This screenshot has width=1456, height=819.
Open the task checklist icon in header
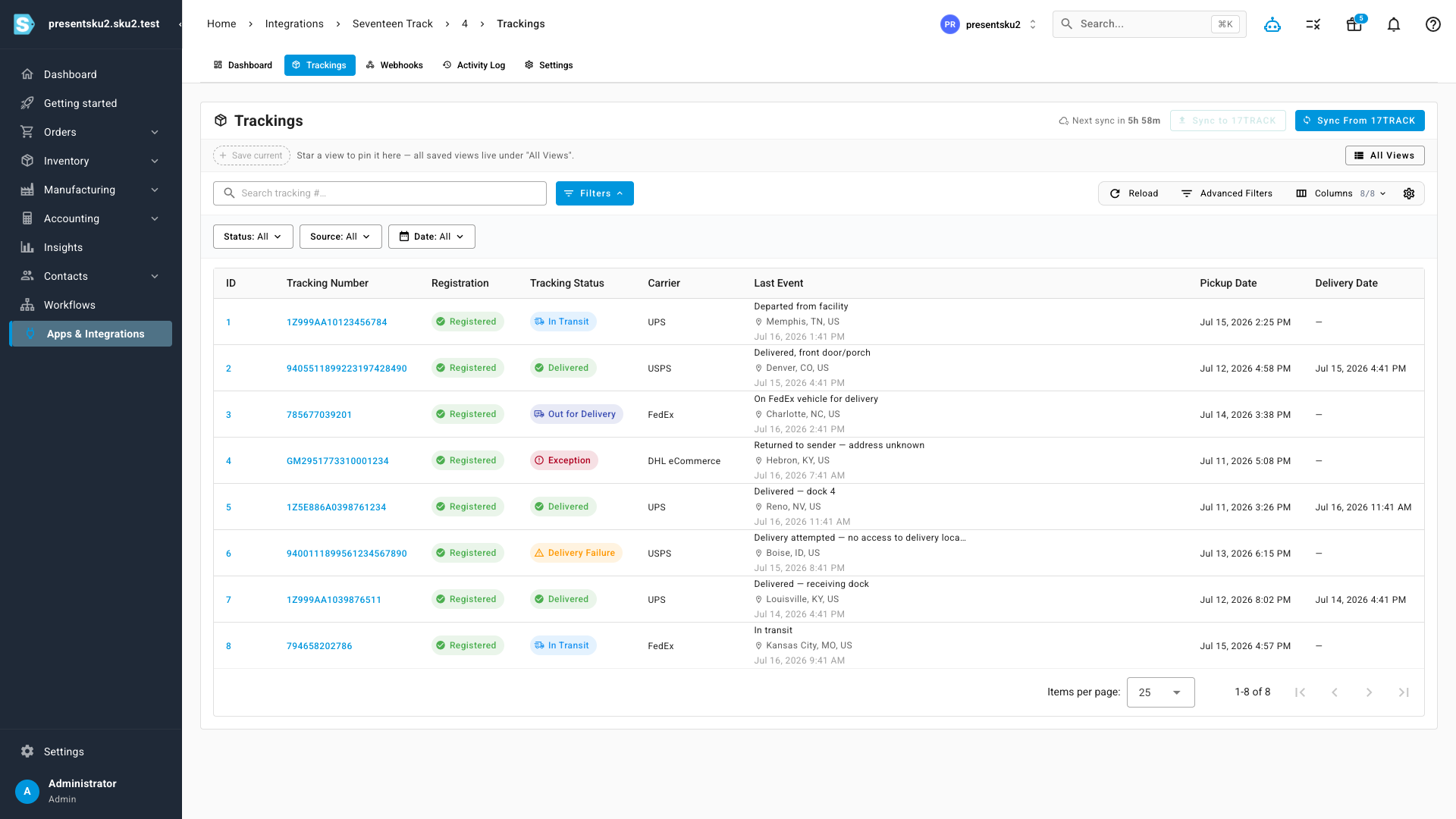pyautogui.click(x=1313, y=24)
